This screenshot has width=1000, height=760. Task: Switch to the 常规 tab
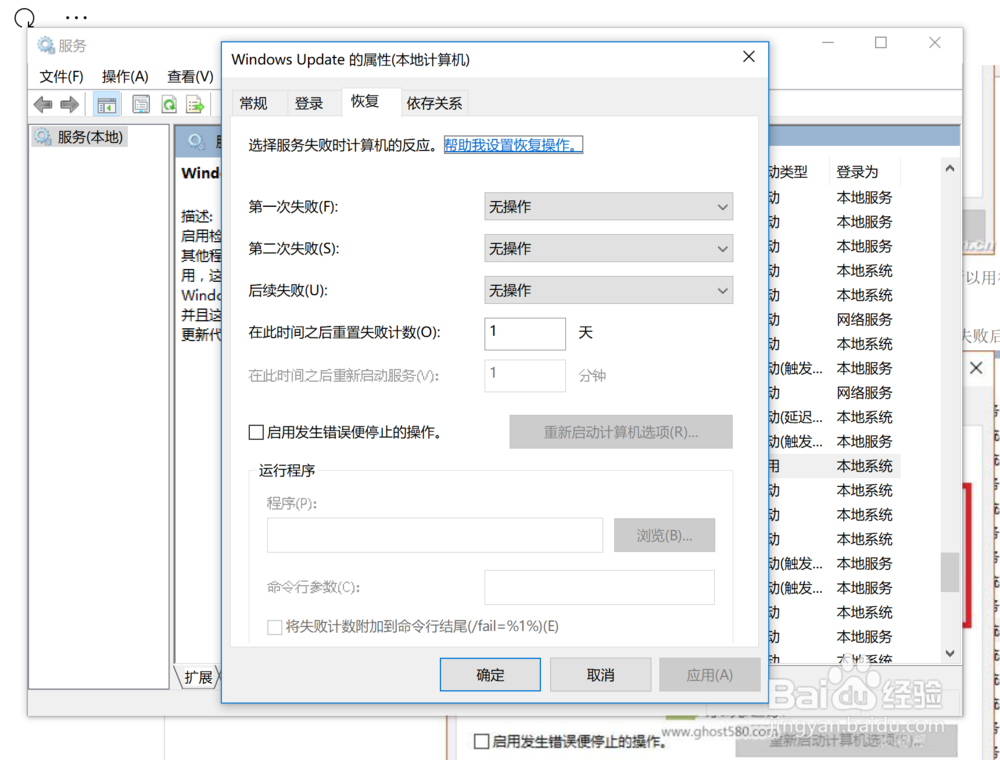pos(253,103)
